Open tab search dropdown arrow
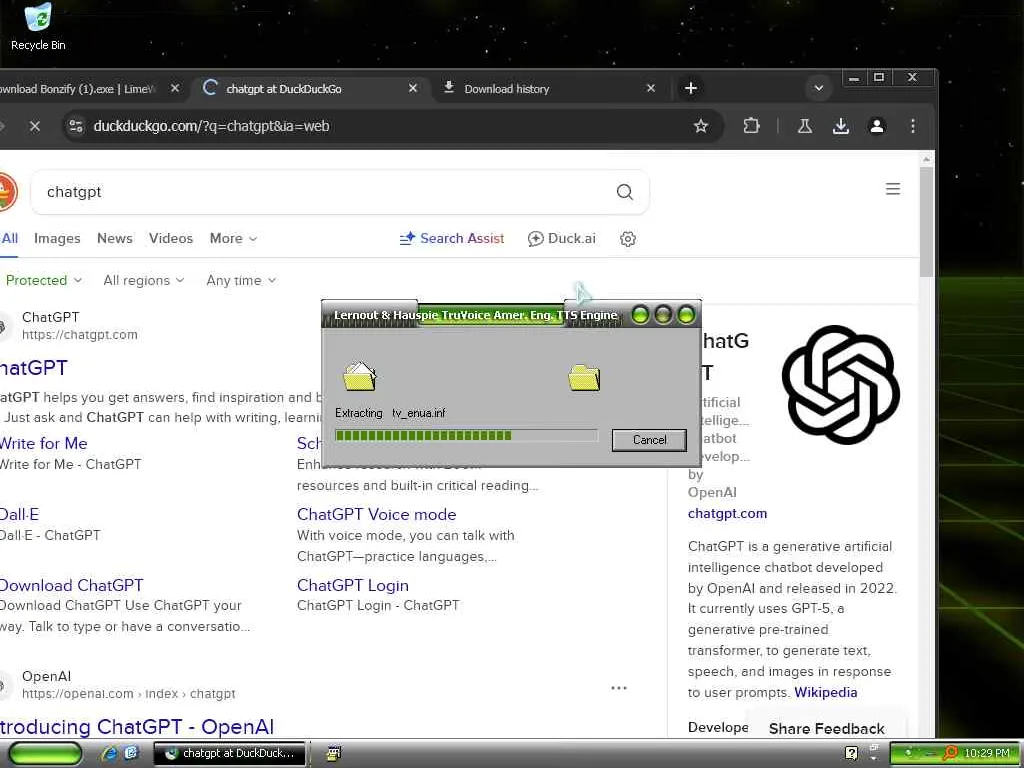 point(818,88)
